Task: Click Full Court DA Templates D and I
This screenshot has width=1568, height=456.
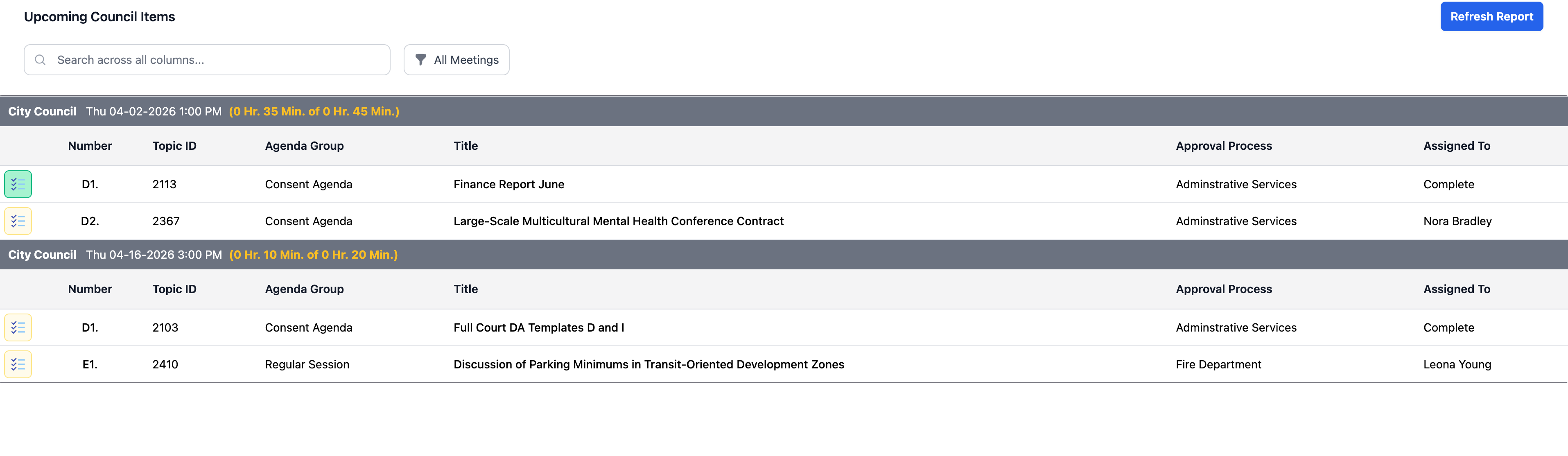Action: pos(538,327)
